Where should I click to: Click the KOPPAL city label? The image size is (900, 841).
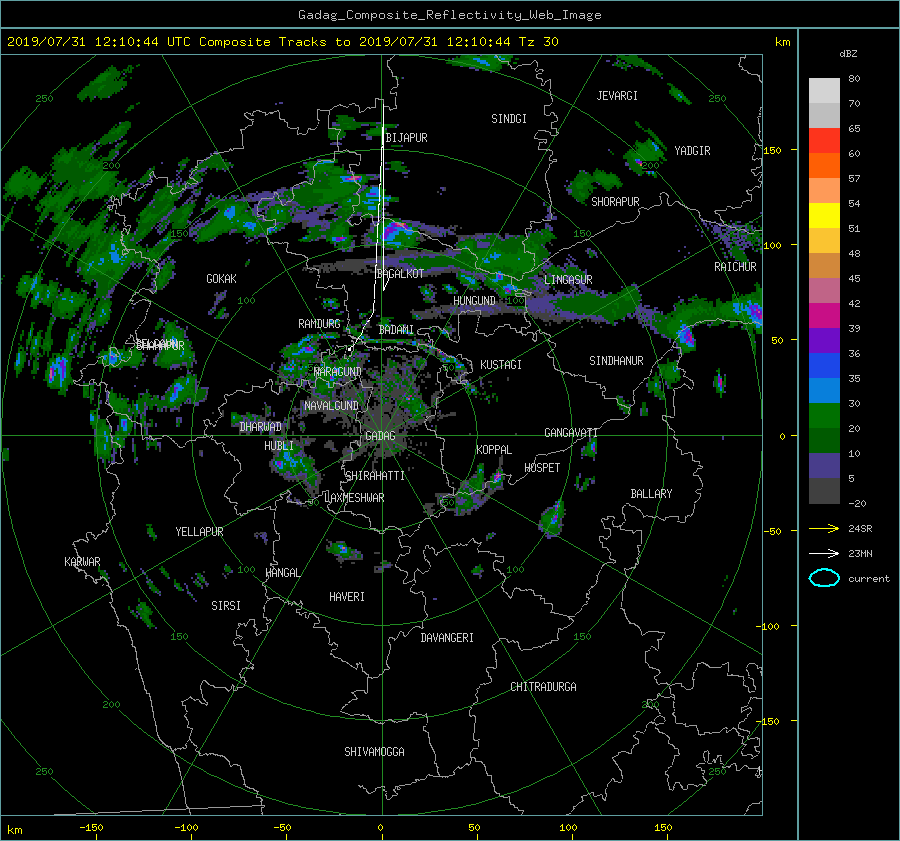(x=494, y=449)
